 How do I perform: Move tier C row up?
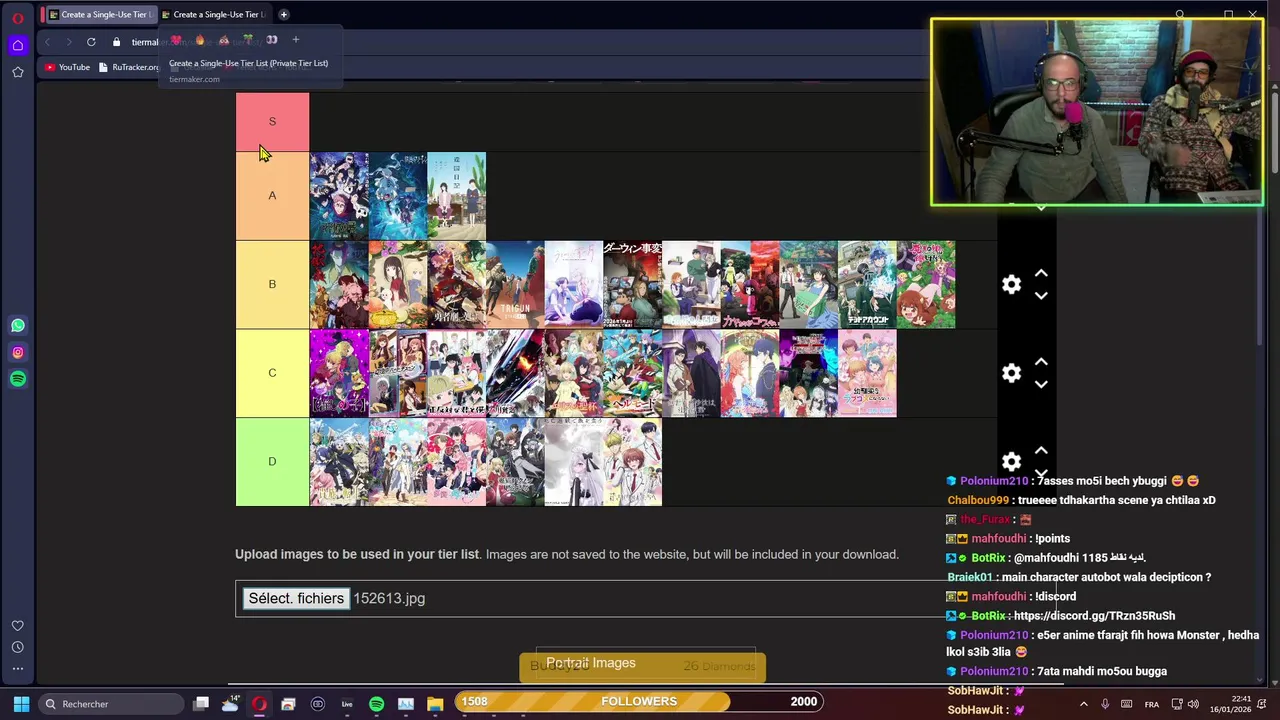click(x=1041, y=362)
